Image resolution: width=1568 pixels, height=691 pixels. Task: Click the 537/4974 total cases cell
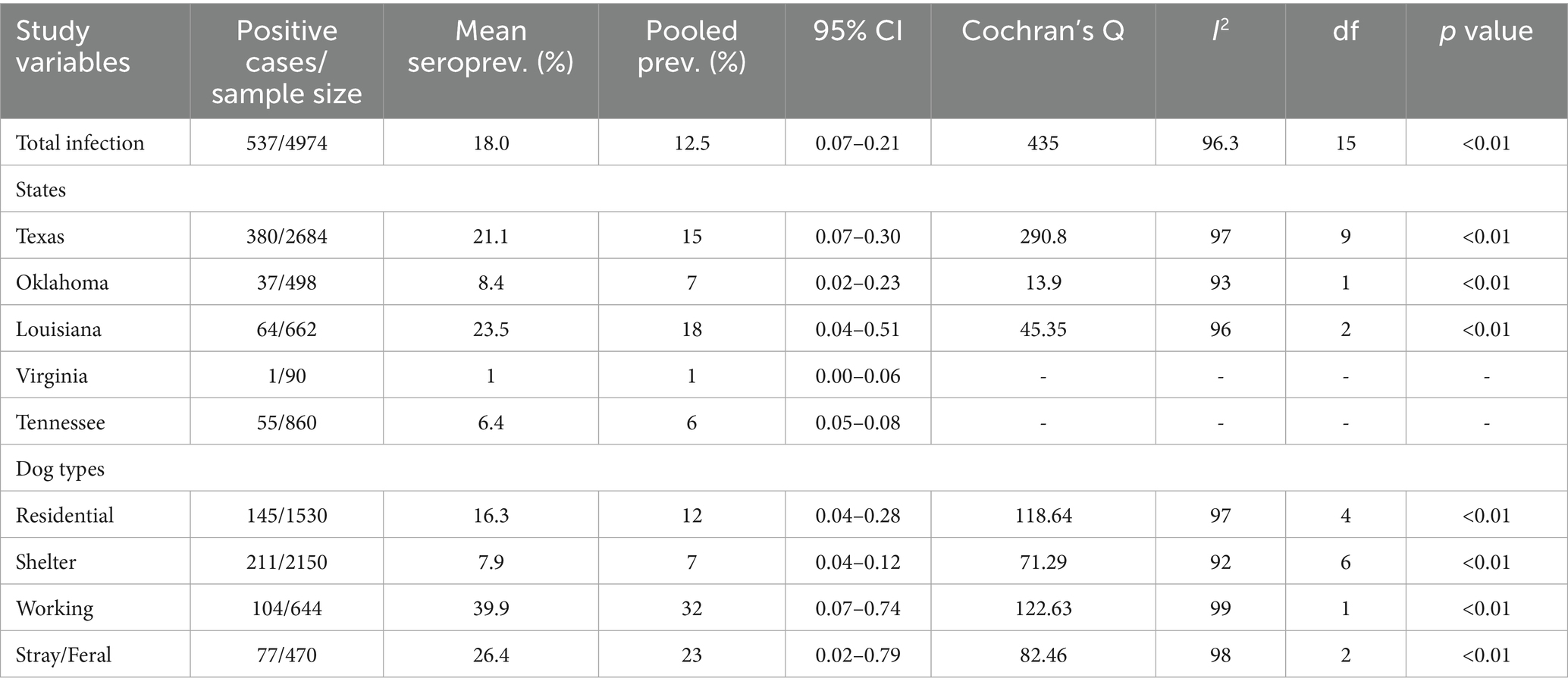(x=287, y=143)
